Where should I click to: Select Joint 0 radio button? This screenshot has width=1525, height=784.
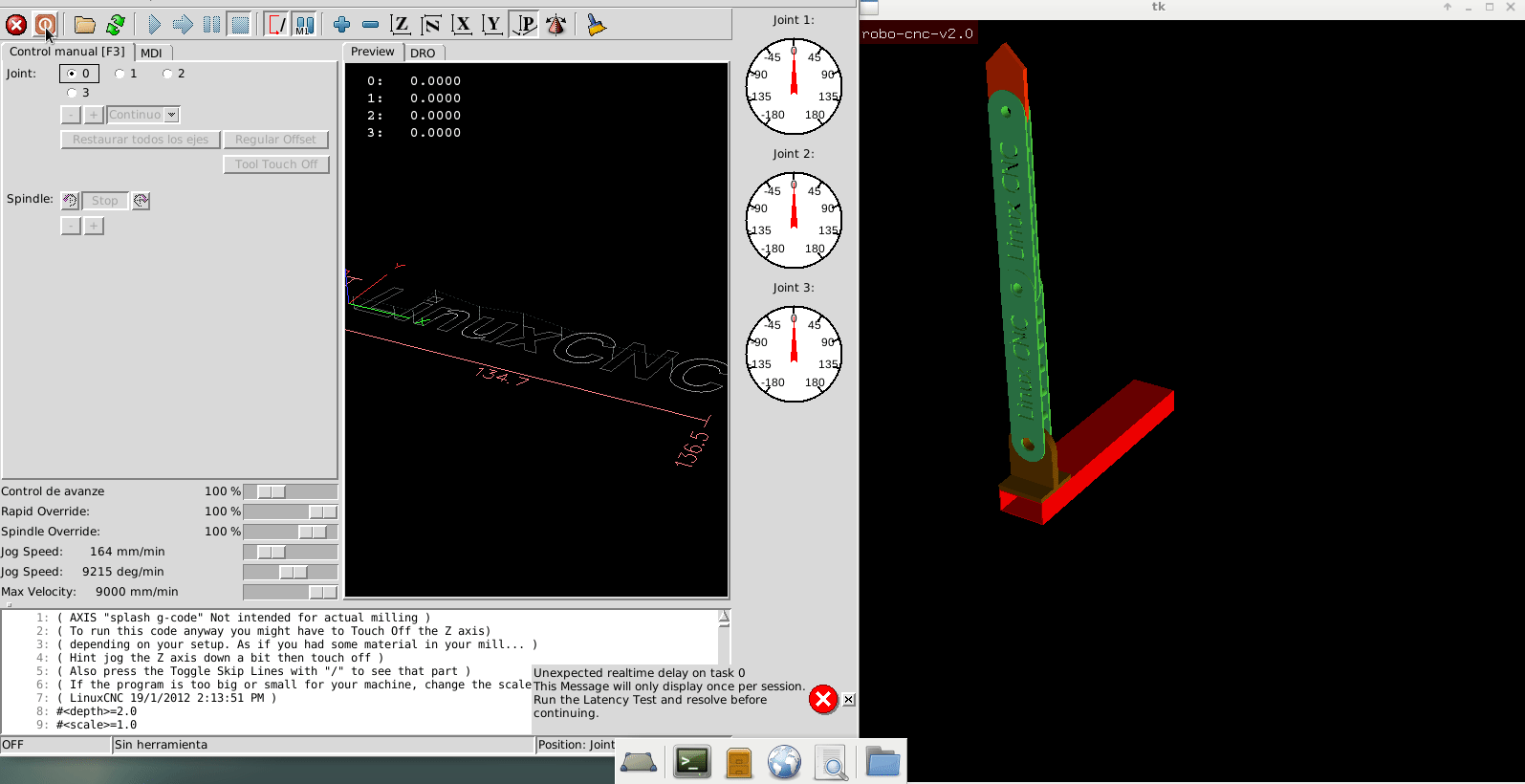click(x=79, y=74)
